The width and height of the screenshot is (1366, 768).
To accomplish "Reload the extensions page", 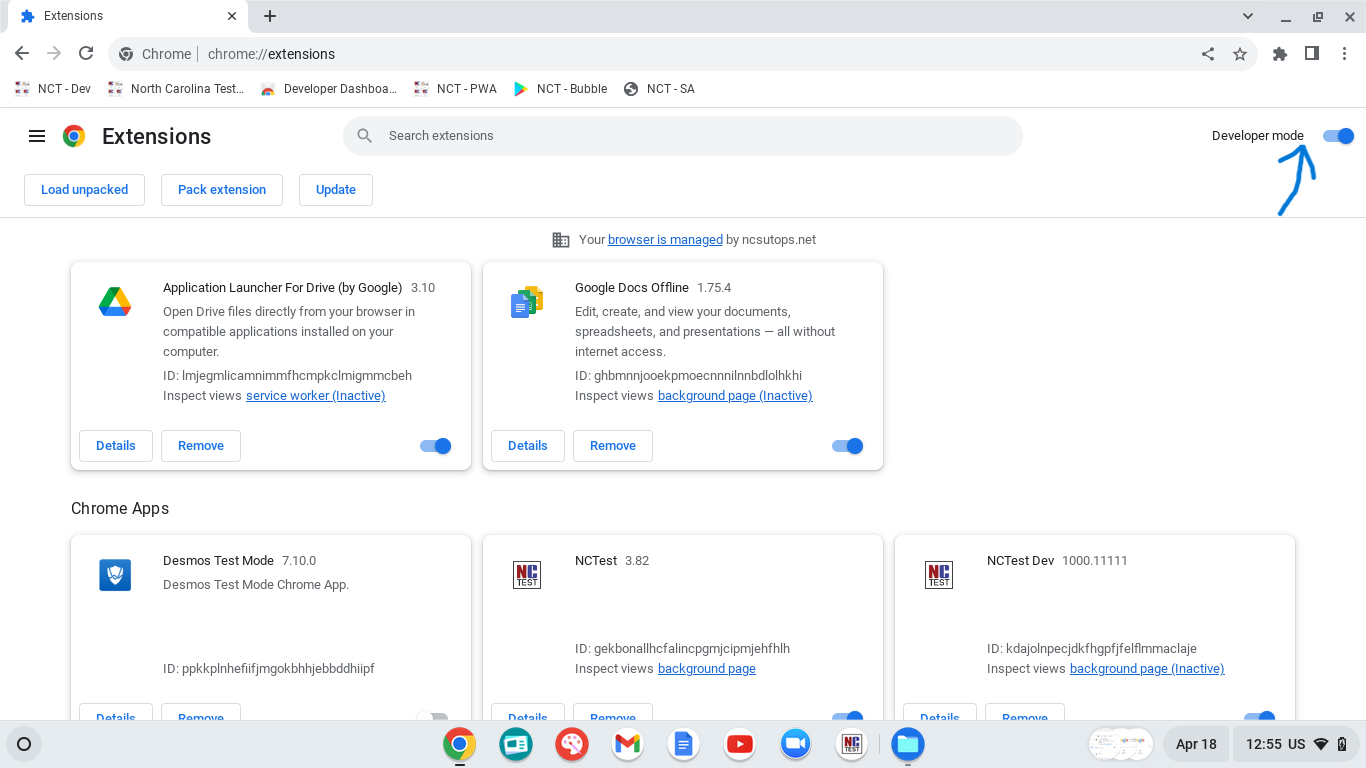I will pyautogui.click(x=86, y=54).
